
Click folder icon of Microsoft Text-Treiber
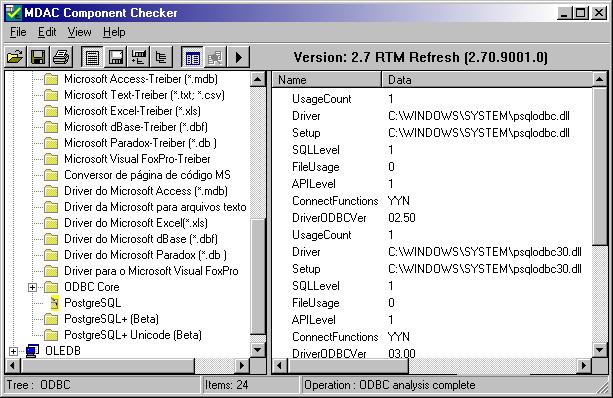tap(51, 95)
